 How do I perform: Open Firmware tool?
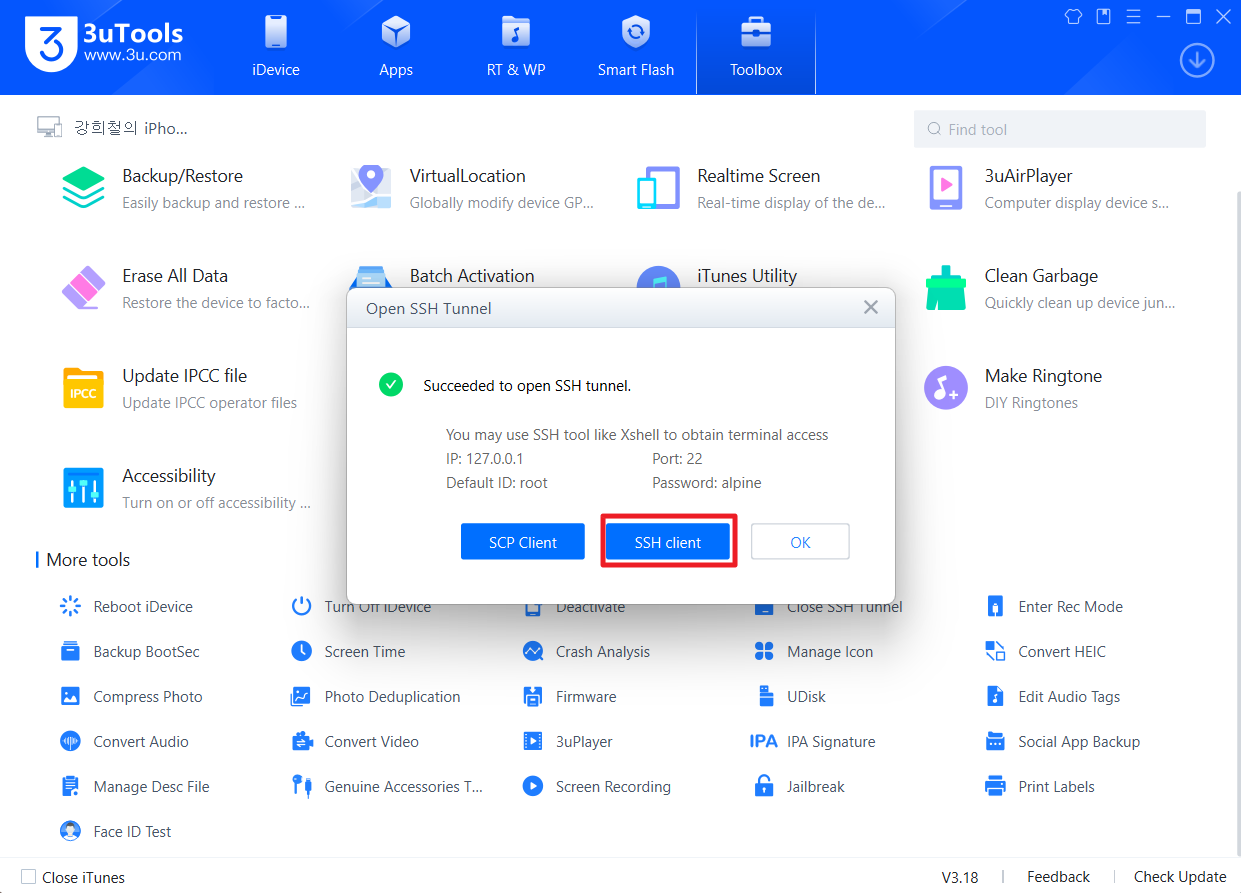570,696
